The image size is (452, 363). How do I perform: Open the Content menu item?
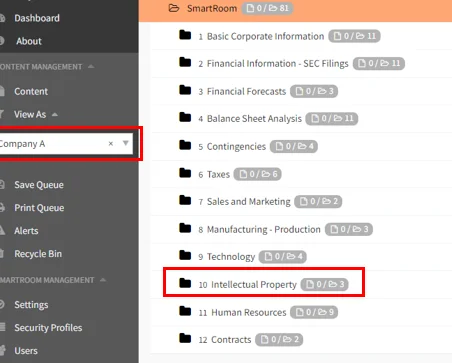tap(31, 91)
